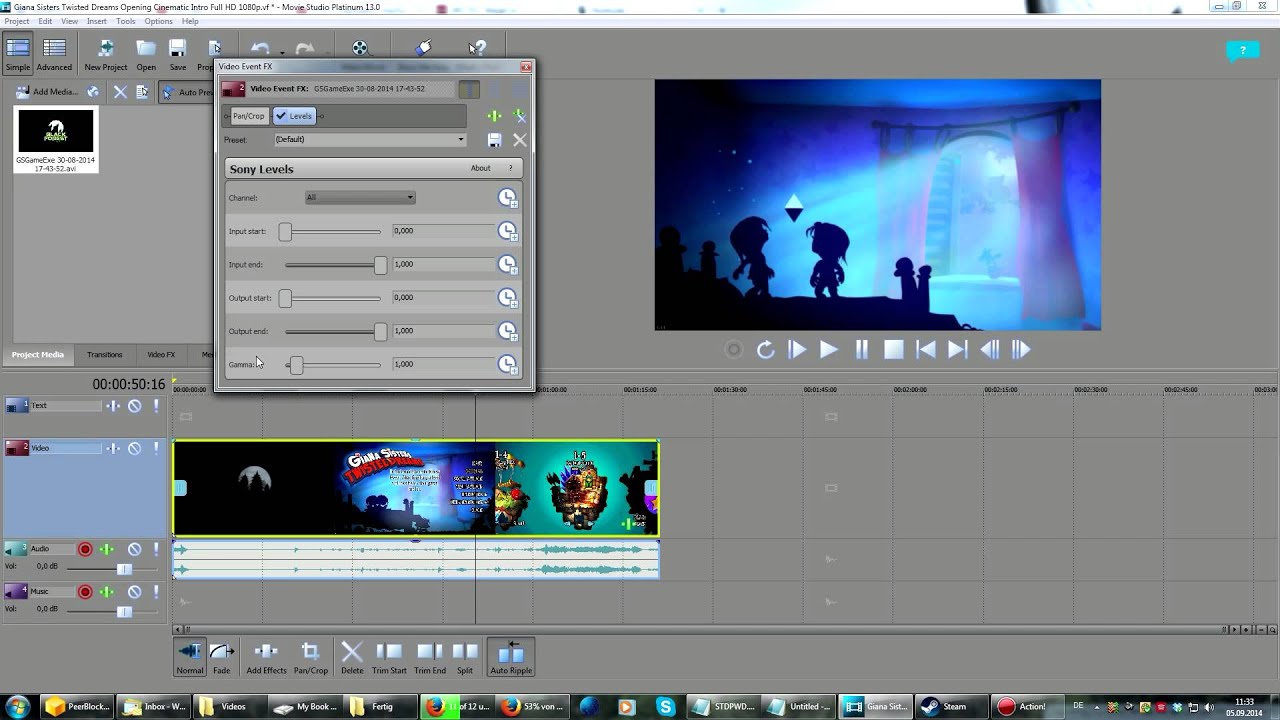
Task: Click Input start animate clock icon
Action: (508, 231)
